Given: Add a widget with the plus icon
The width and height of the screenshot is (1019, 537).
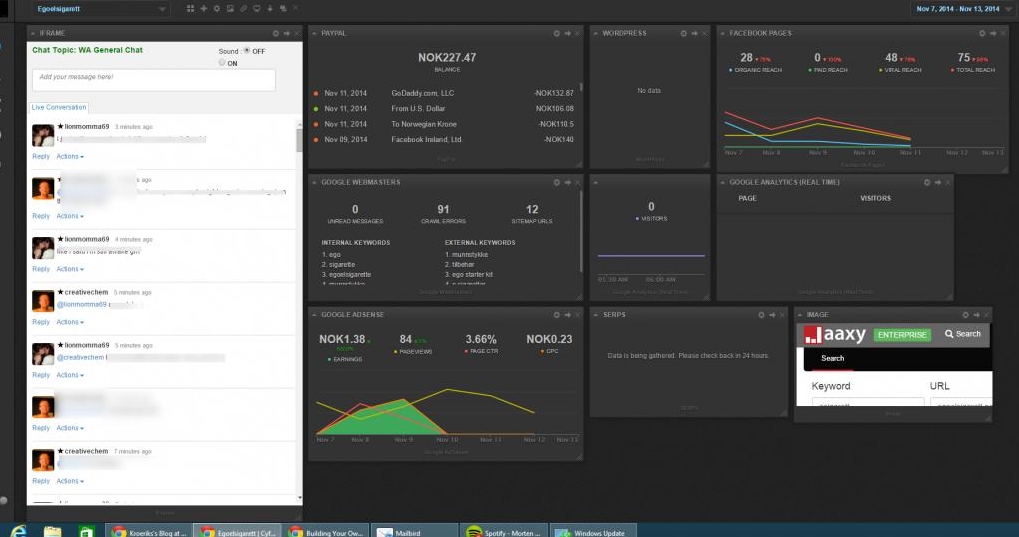Looking at the screenshot, I should (x=203, y=8).
